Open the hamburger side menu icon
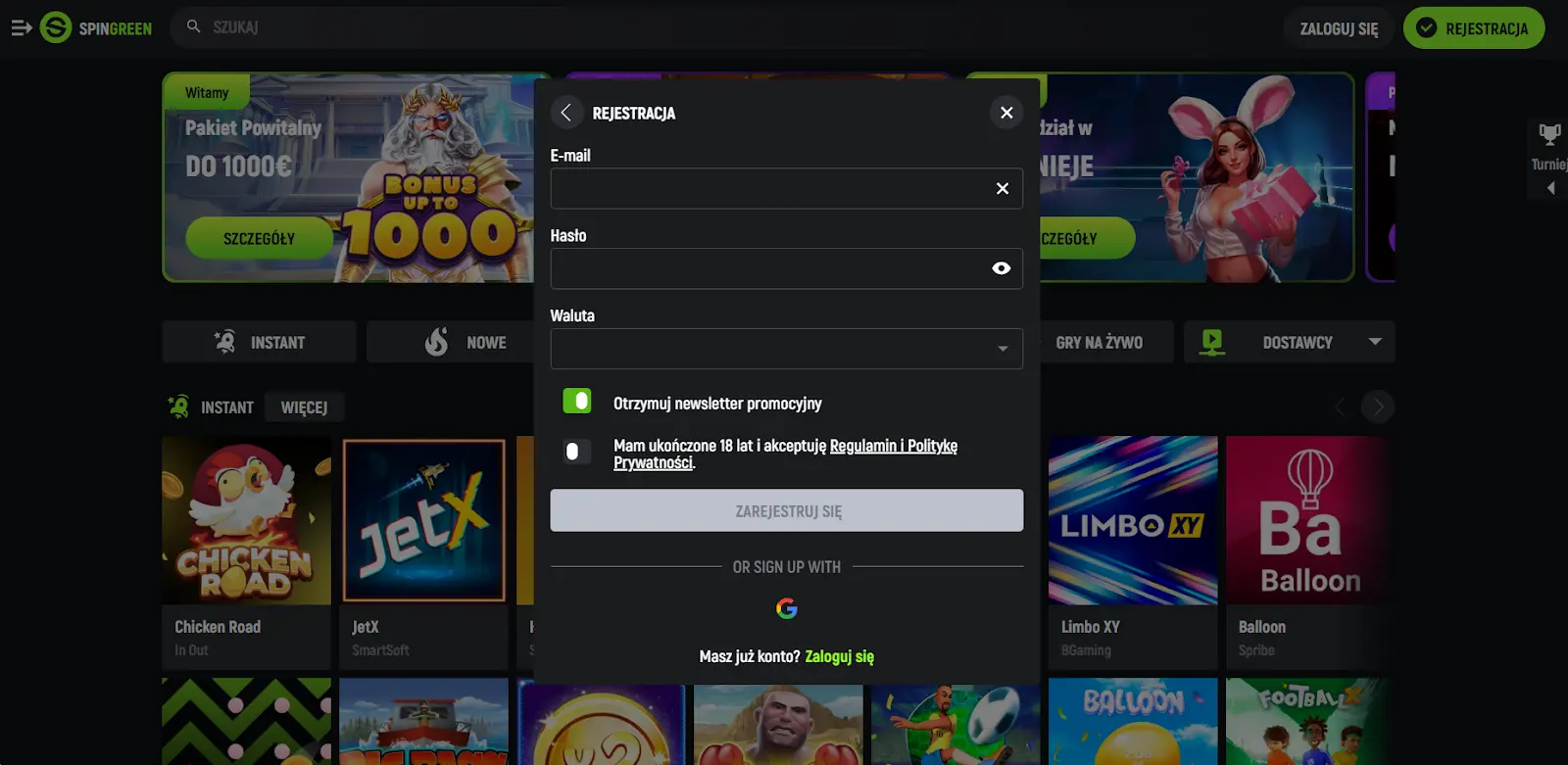The height and width of the screenshot is (765, 1568). [x=22, y=28]
